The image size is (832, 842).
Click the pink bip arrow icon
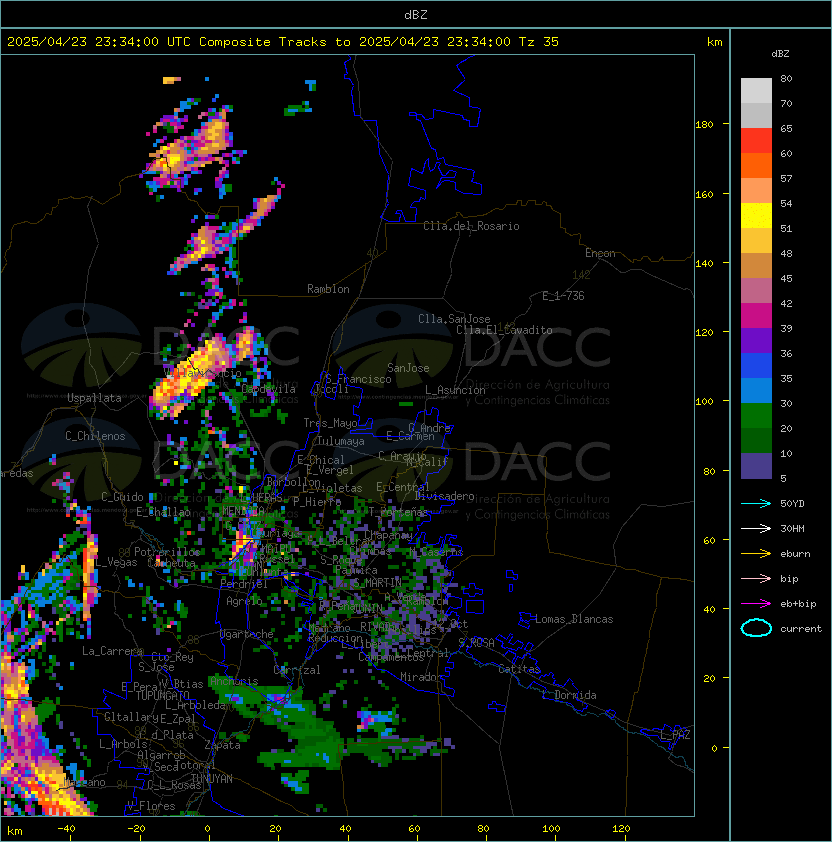(756, 578)
